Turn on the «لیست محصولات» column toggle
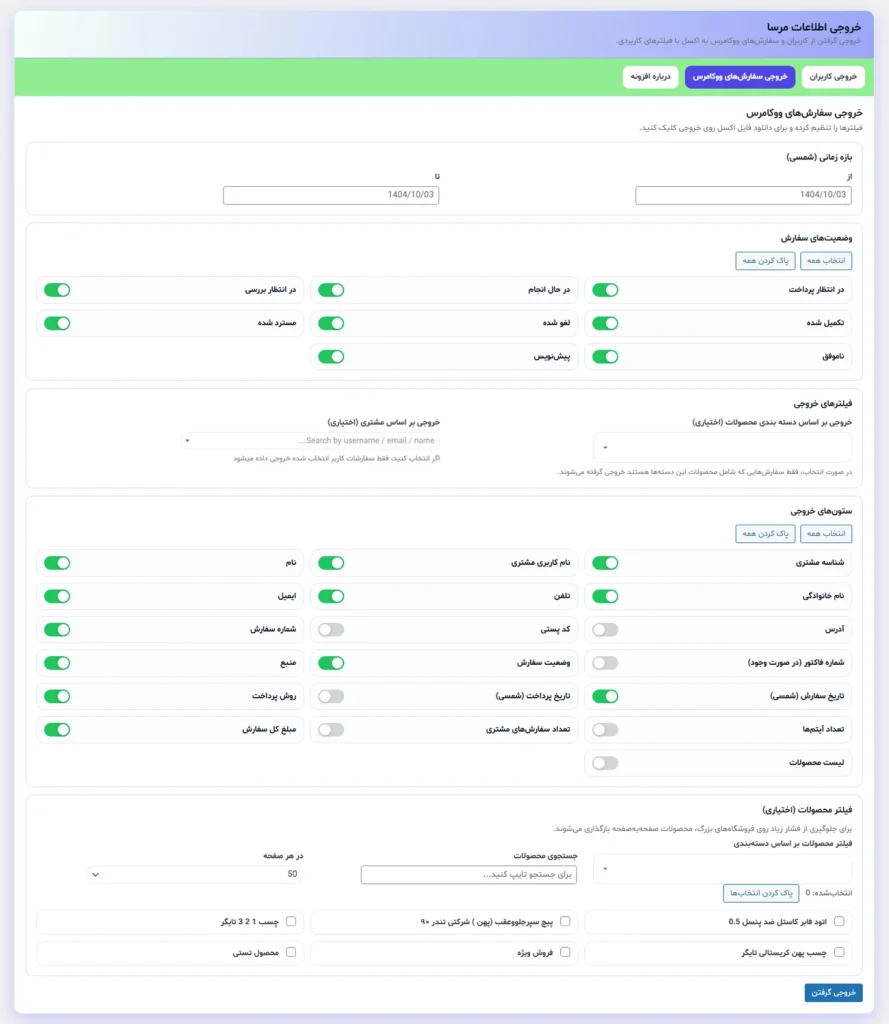The width and height of the screenshot is (889, 1024). (x=605, y=762)
